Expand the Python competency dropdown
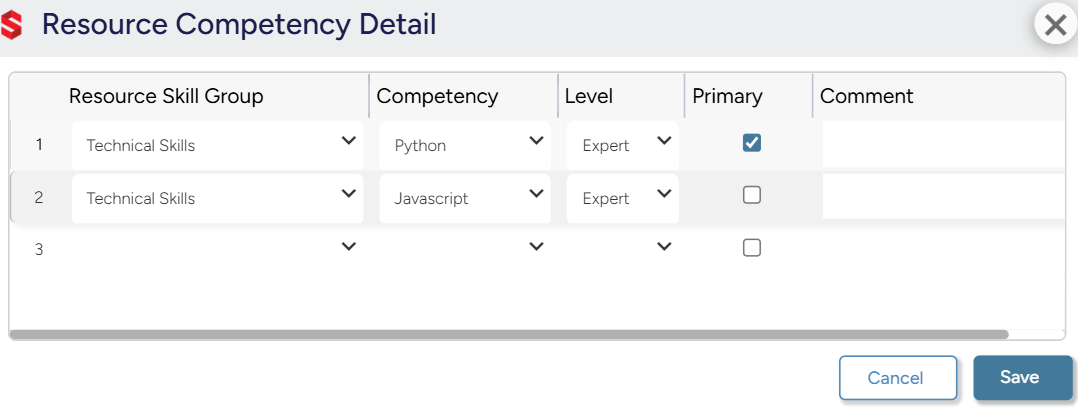 (x=465, y=145)
